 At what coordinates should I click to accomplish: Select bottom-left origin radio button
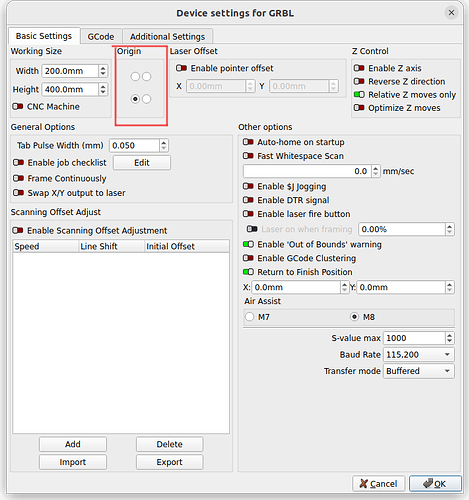[135, 99]
